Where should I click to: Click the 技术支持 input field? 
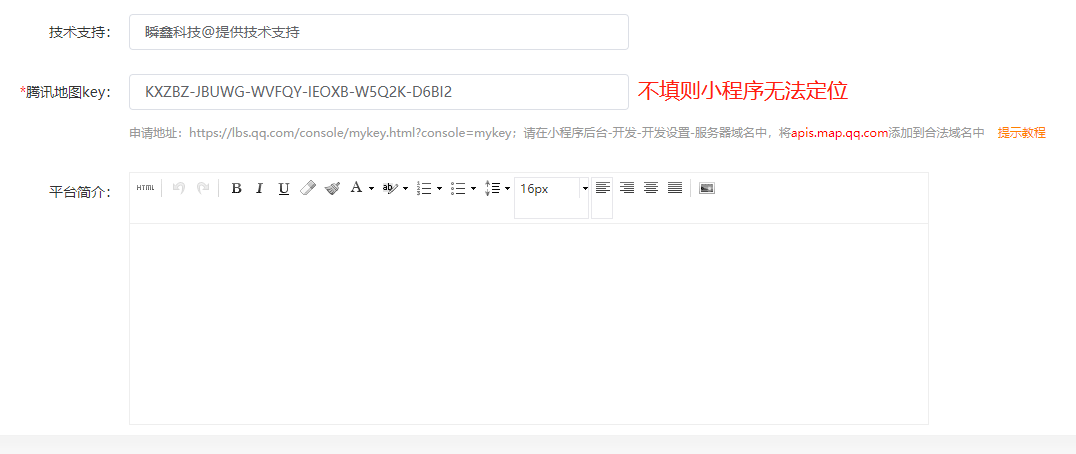379,32
